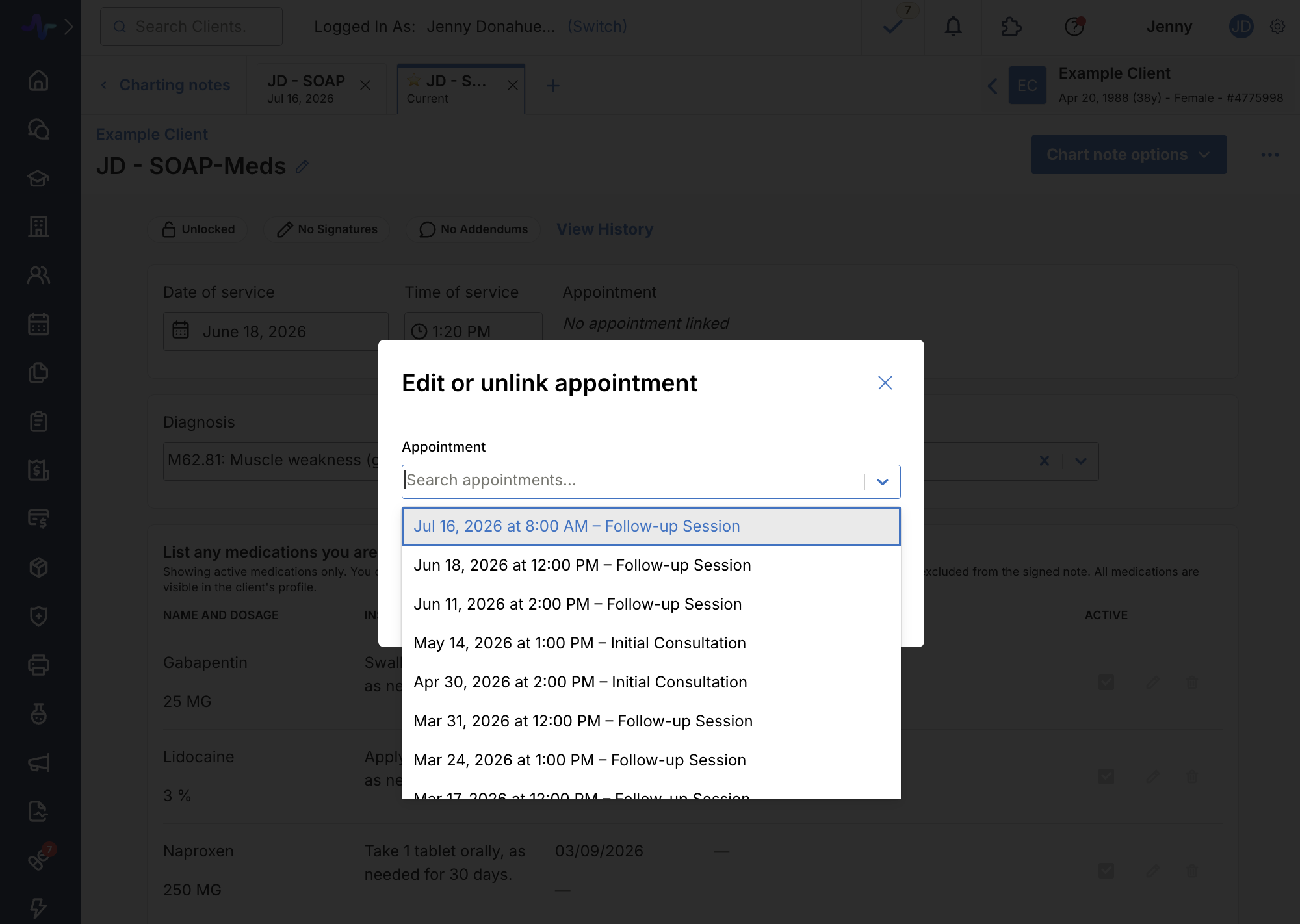
Task: Open the clients people sidebar icon
Action: pos(39,276)
